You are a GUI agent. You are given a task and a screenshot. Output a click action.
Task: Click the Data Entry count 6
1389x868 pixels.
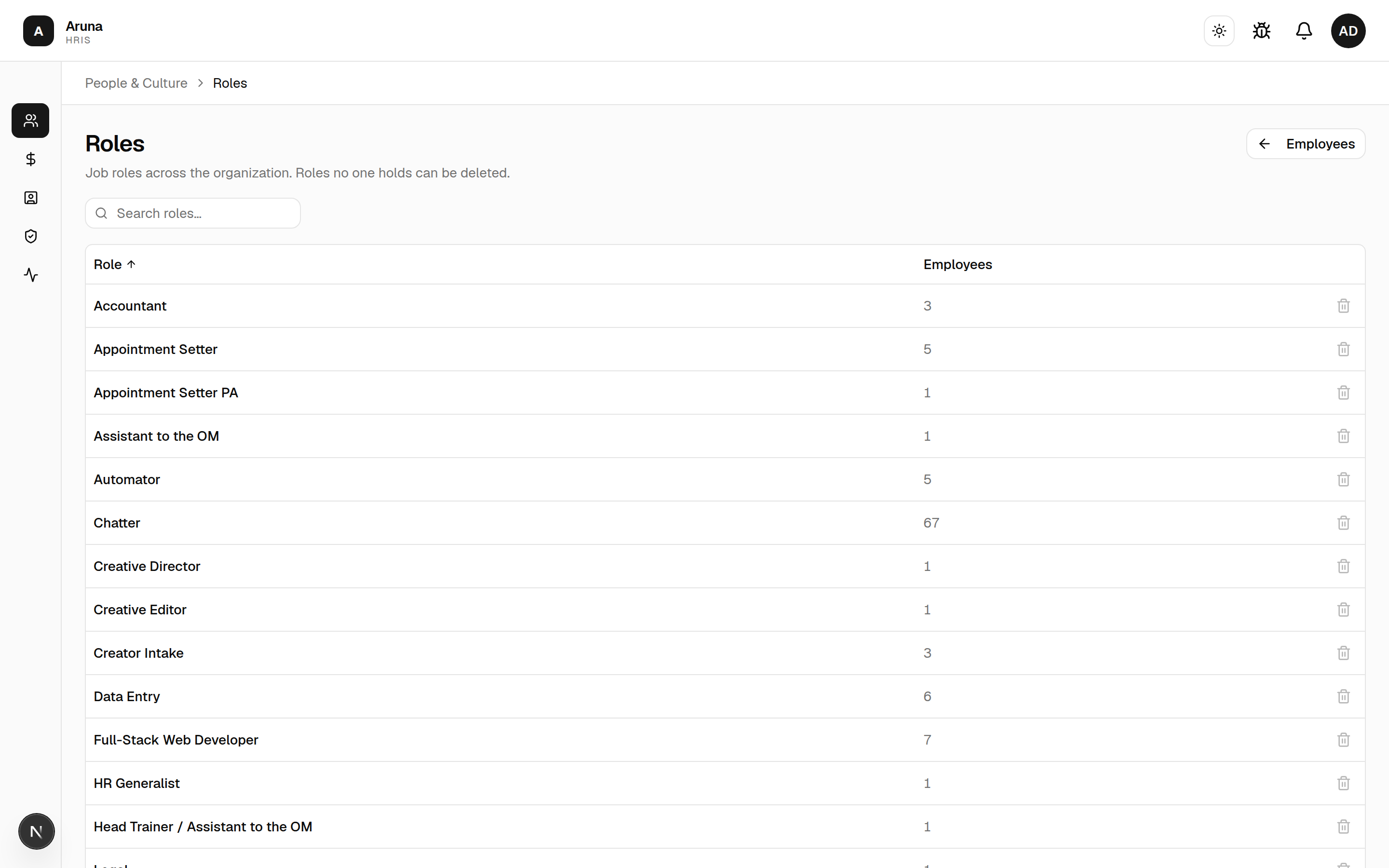(x=927, y=696)
